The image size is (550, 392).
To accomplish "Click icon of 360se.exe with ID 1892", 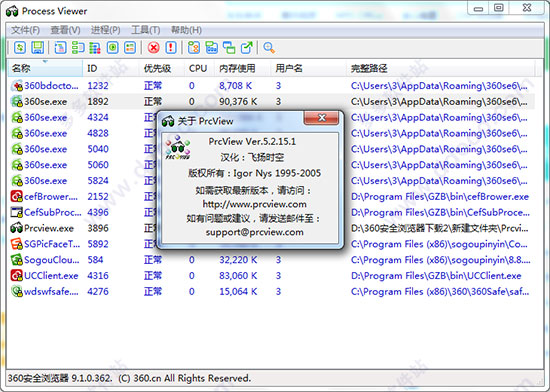I will (17, 101).
